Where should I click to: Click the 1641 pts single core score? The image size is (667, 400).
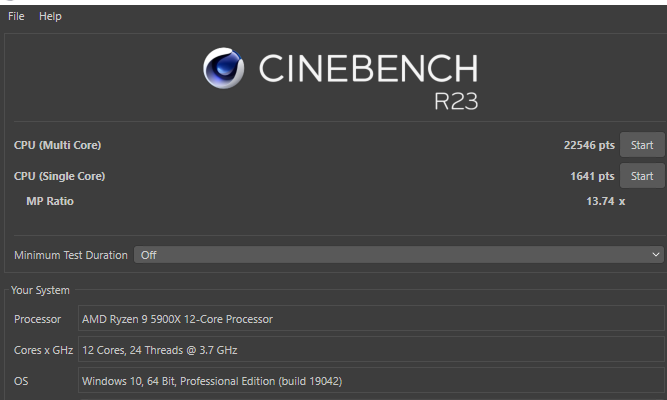pyautogui.click(x=592, y=176)
